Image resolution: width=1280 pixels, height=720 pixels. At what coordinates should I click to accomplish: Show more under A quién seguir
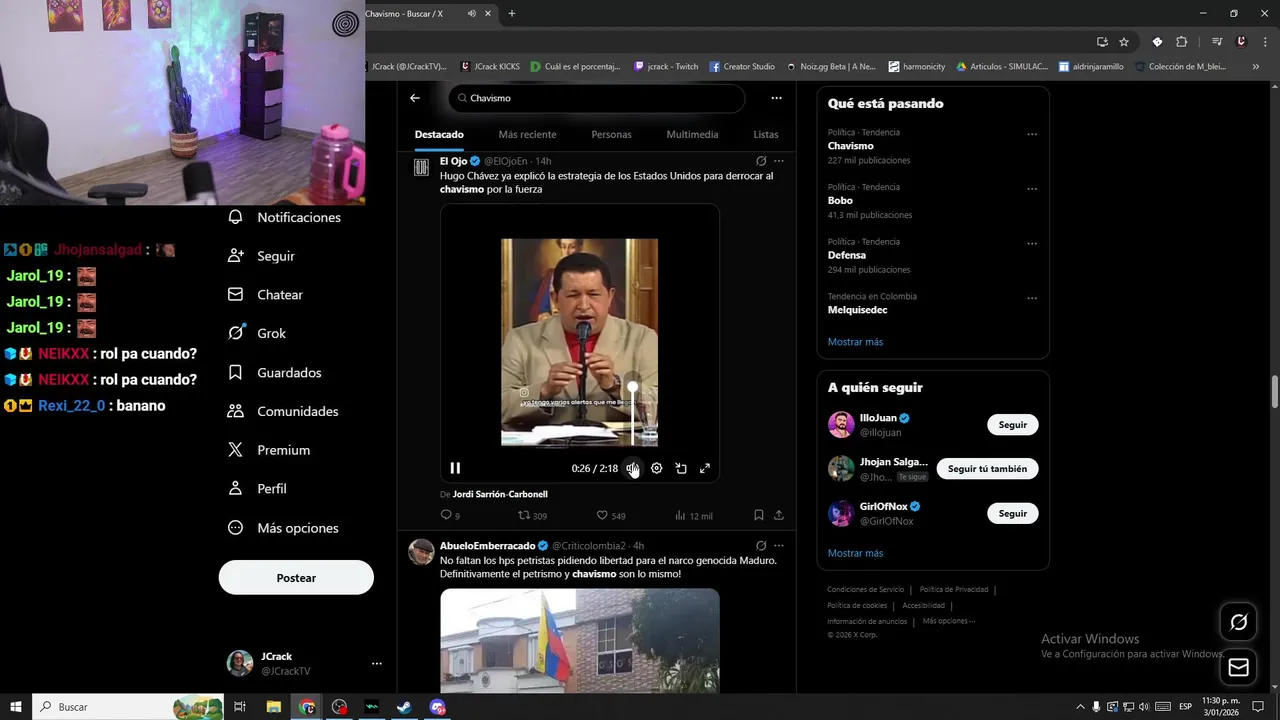click(x=855, y=553)
